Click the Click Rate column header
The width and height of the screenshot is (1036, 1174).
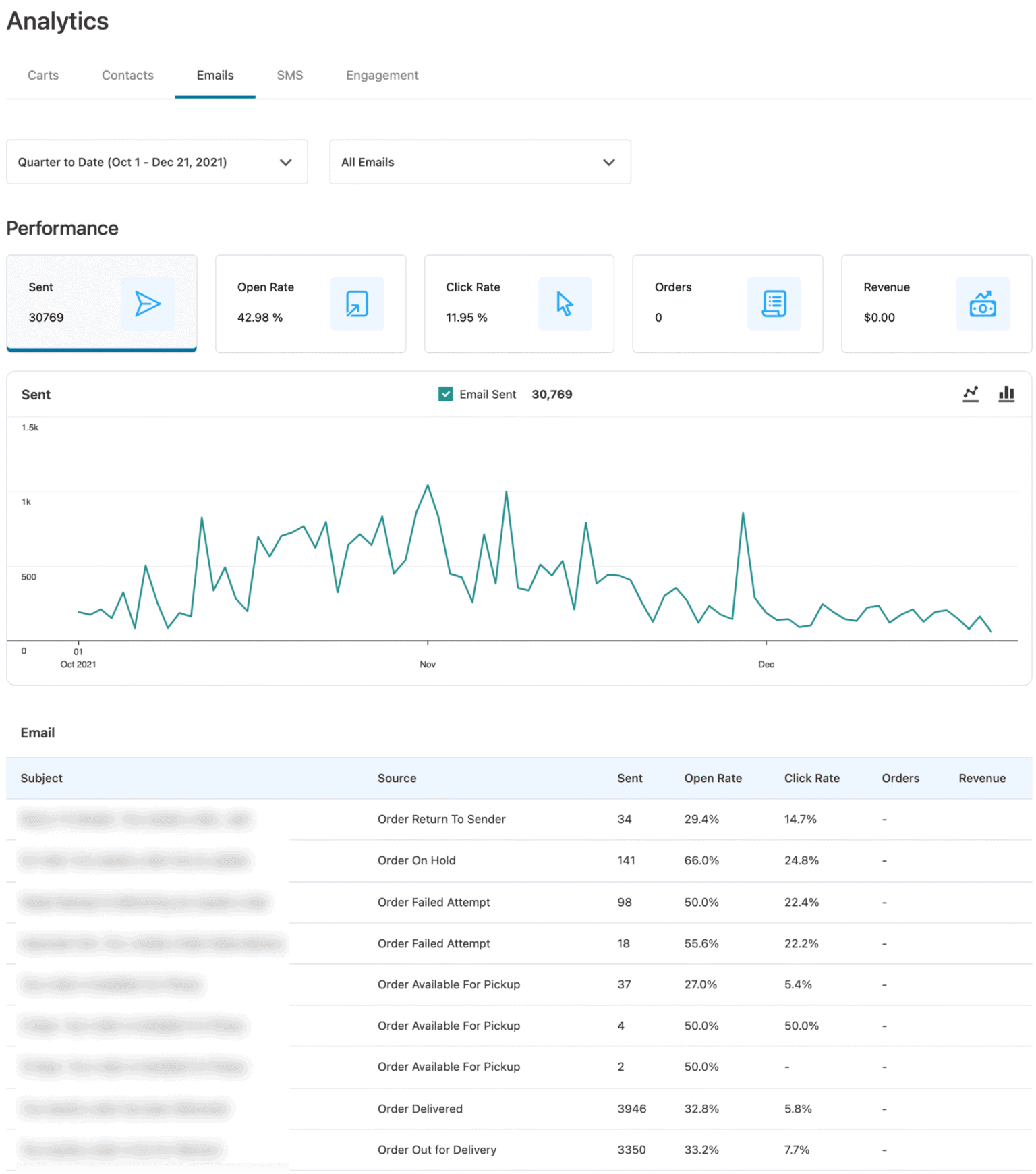(812, 778)
